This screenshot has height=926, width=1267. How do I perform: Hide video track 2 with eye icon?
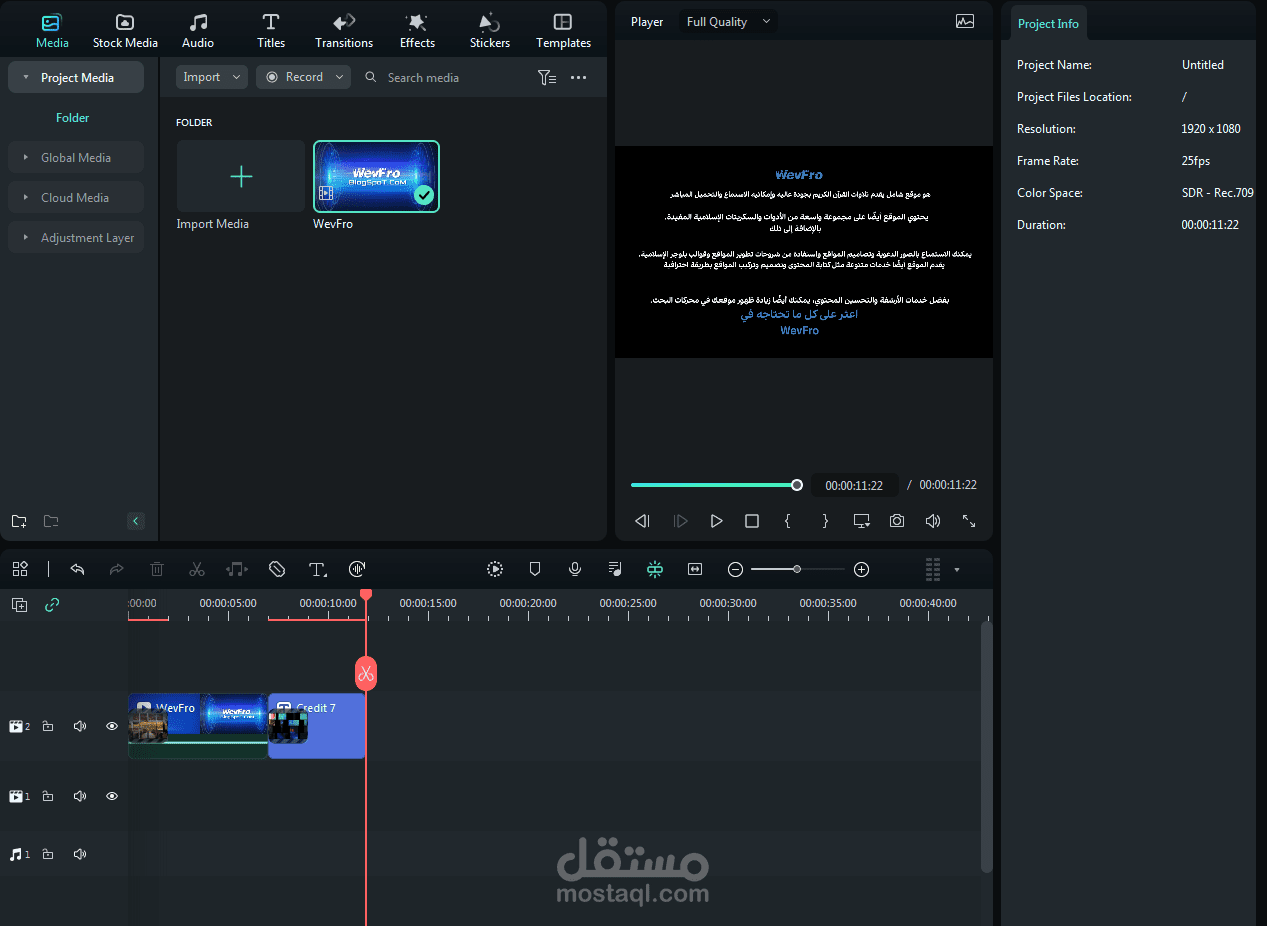click(x=112, y=726)
